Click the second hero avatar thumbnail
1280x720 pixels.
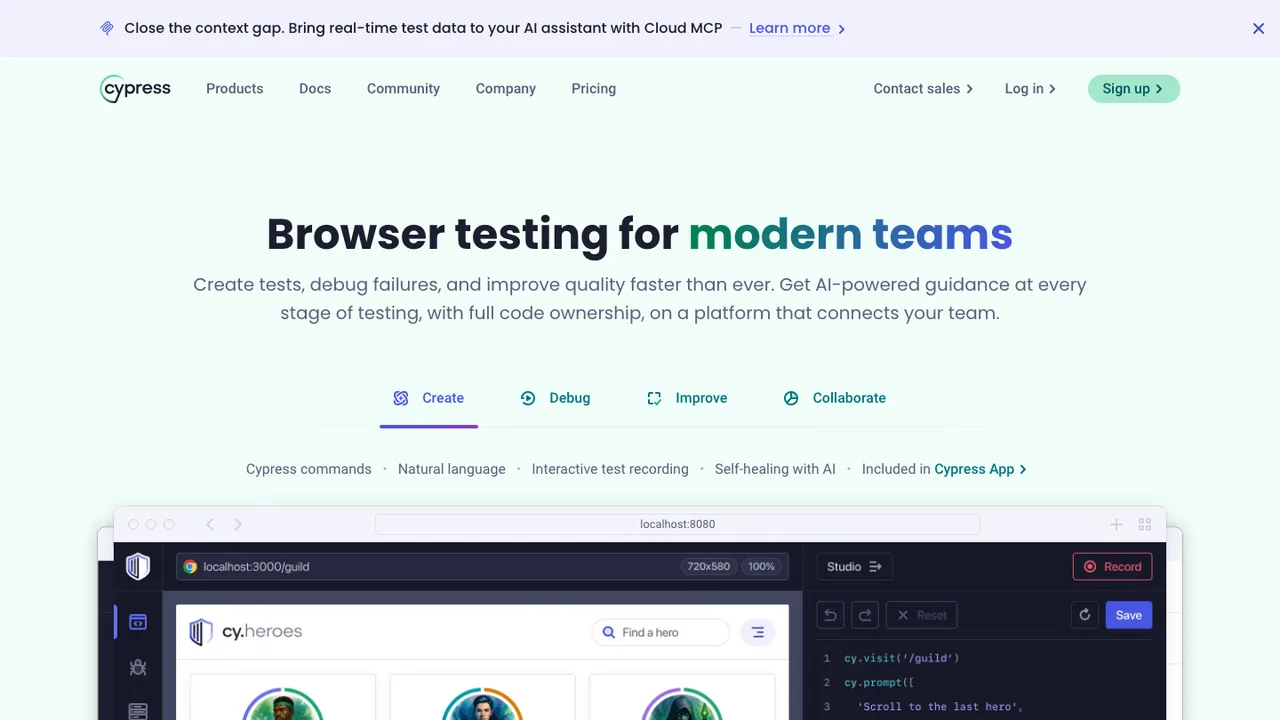[x=483, y=704]
